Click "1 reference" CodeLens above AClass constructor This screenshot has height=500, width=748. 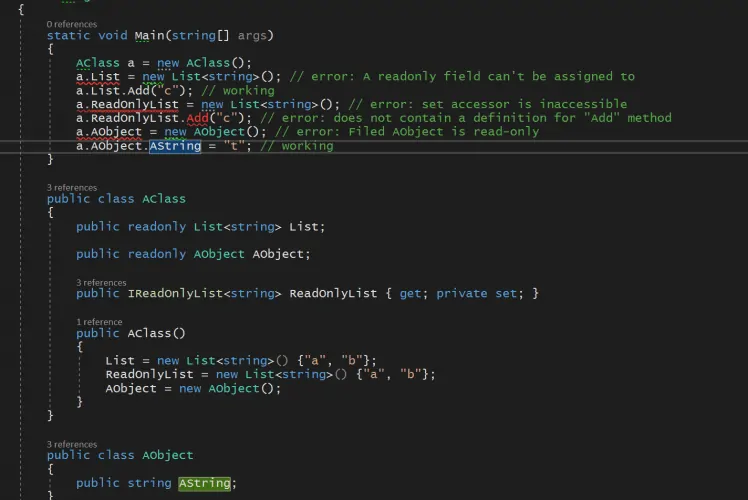pyautogui.click(x=99, y=322)
